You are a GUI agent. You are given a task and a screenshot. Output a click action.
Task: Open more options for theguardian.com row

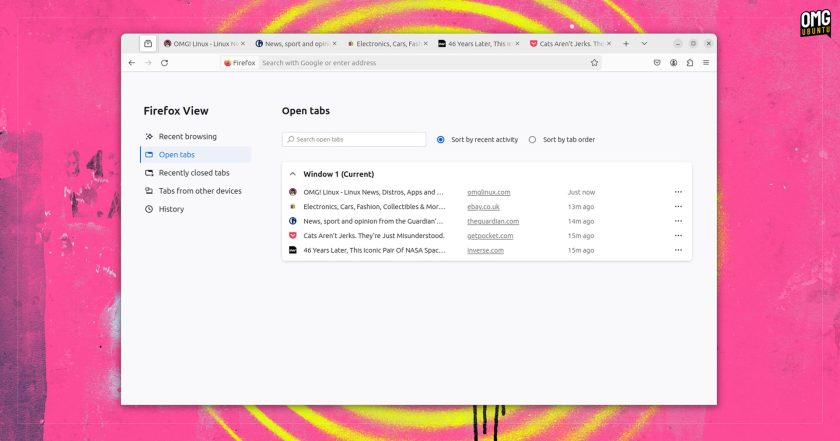[678, 221]
